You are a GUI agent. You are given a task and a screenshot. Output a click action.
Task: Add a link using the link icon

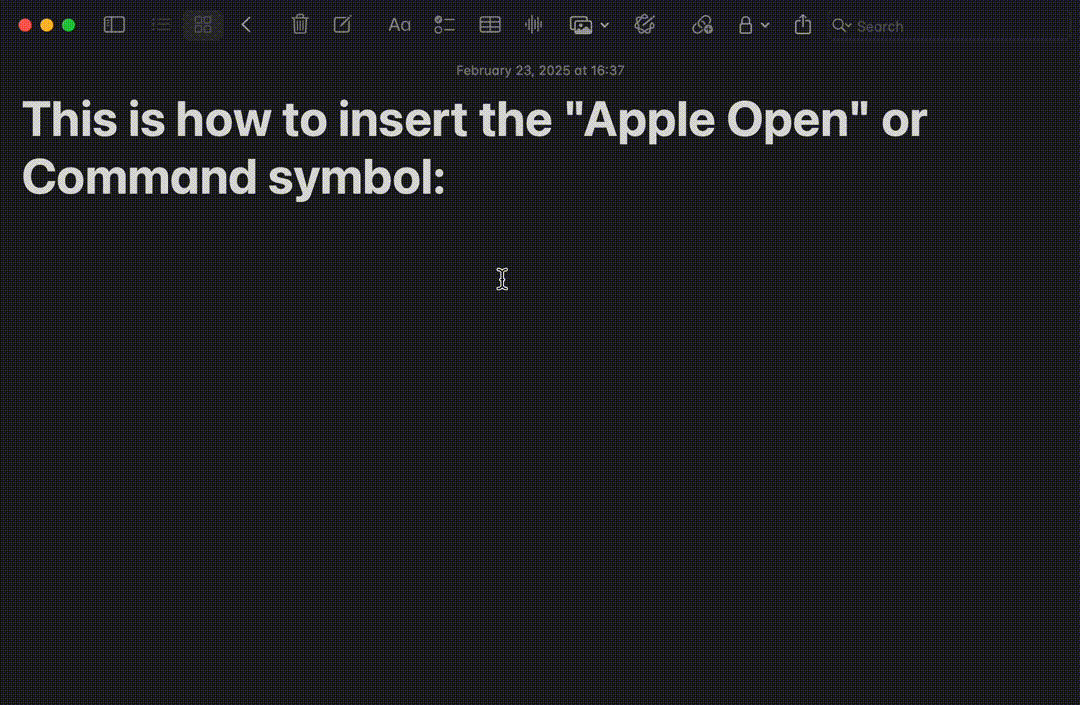click(x=701, y=24)
